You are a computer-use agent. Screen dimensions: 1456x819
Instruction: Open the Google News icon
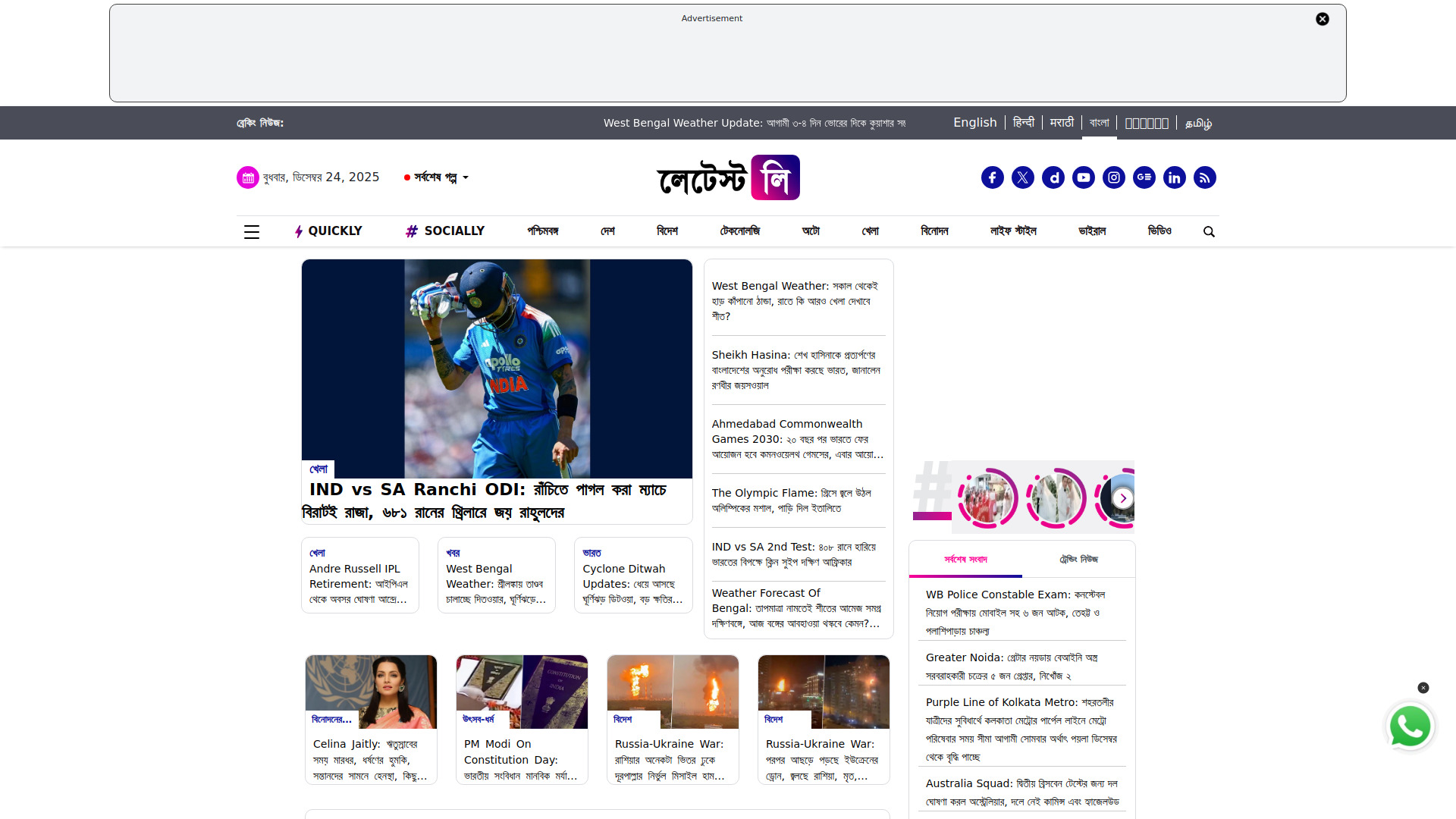coord(1144,177)
